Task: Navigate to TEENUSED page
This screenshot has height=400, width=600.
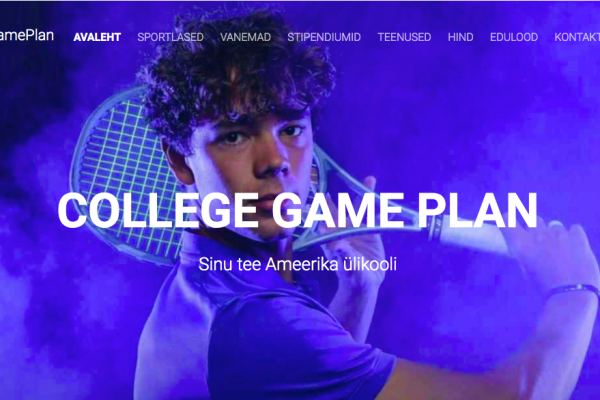Action: (x=404, y=37)
